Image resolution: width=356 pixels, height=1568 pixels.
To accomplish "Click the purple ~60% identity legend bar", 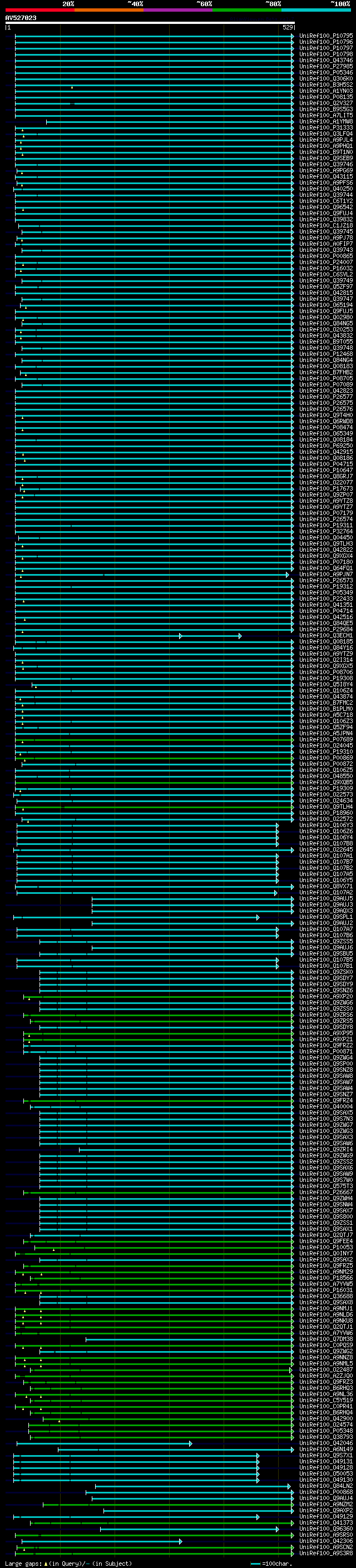I will point(177,10).
